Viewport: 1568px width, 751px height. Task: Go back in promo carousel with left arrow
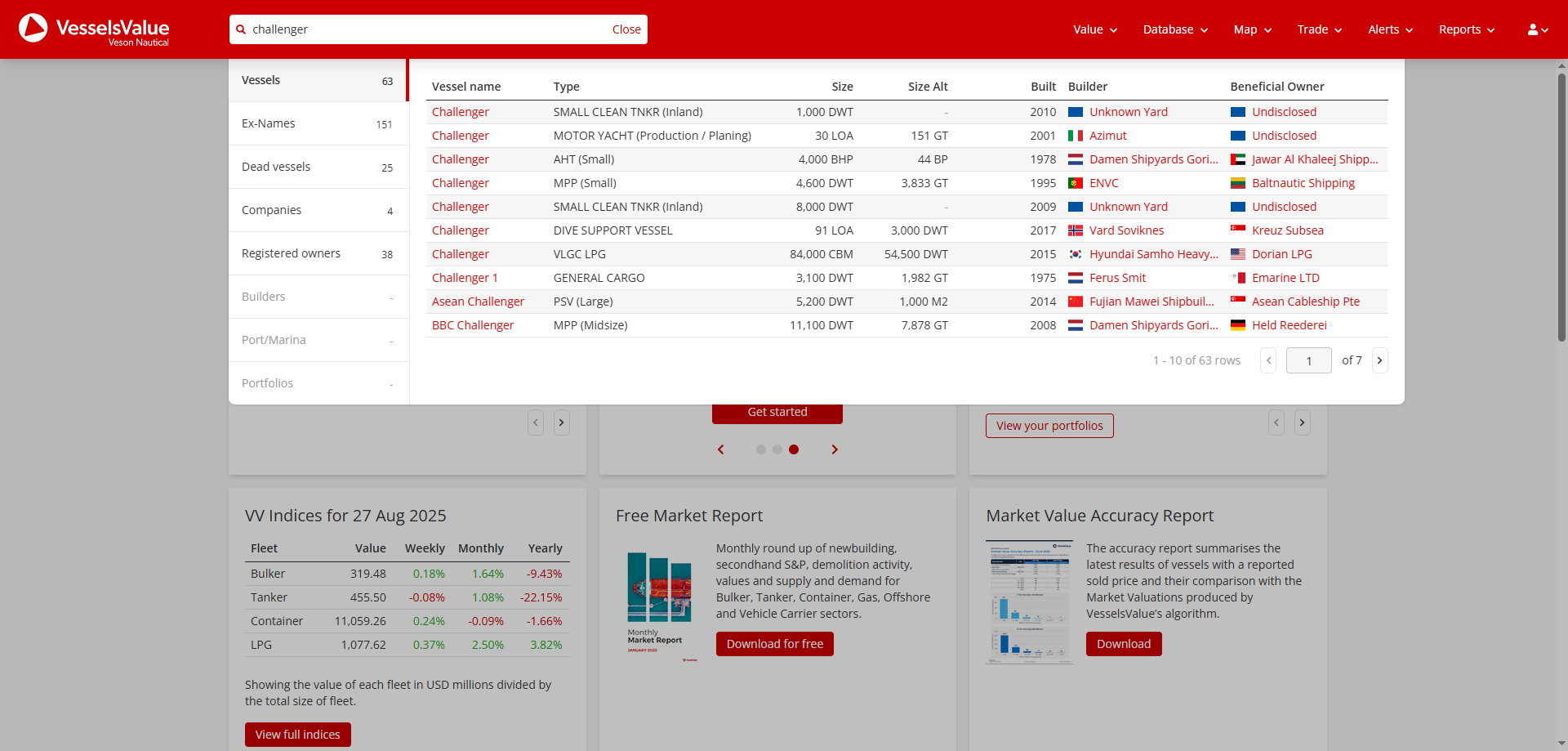click(x=721, y=449)
